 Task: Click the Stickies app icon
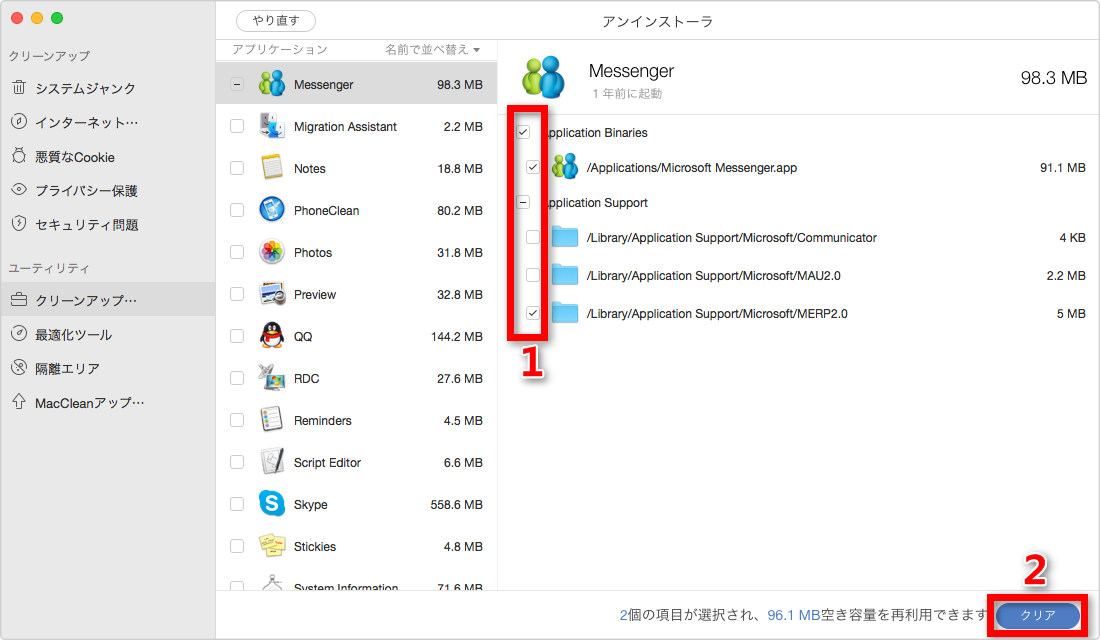tap(271, 545)
